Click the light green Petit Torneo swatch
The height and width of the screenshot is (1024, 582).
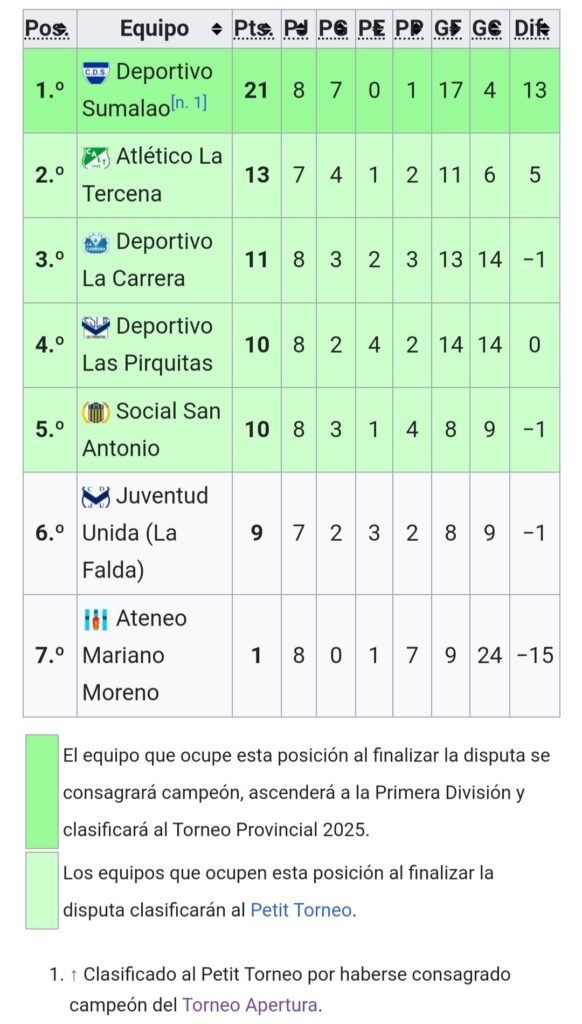(42, 890)
